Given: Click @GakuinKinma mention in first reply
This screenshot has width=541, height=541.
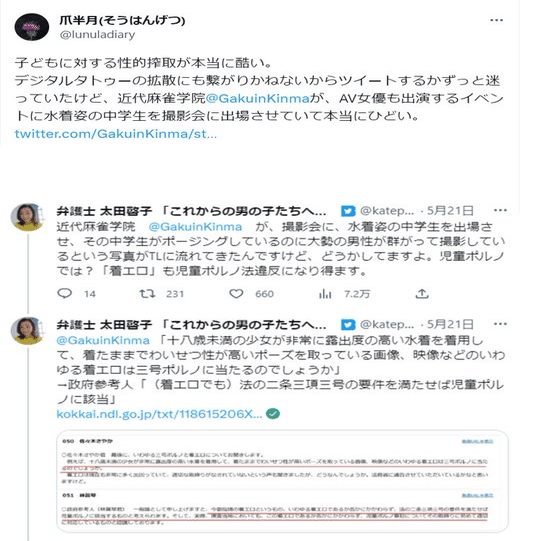Looking at the screenshot, I should click(195, 227).
